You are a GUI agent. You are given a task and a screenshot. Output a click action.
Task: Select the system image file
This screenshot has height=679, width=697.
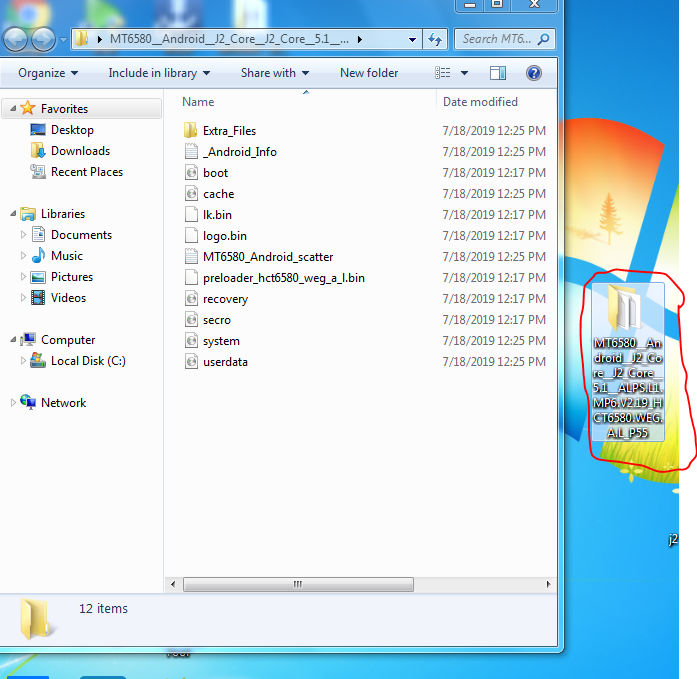click(x=221, y=341)
